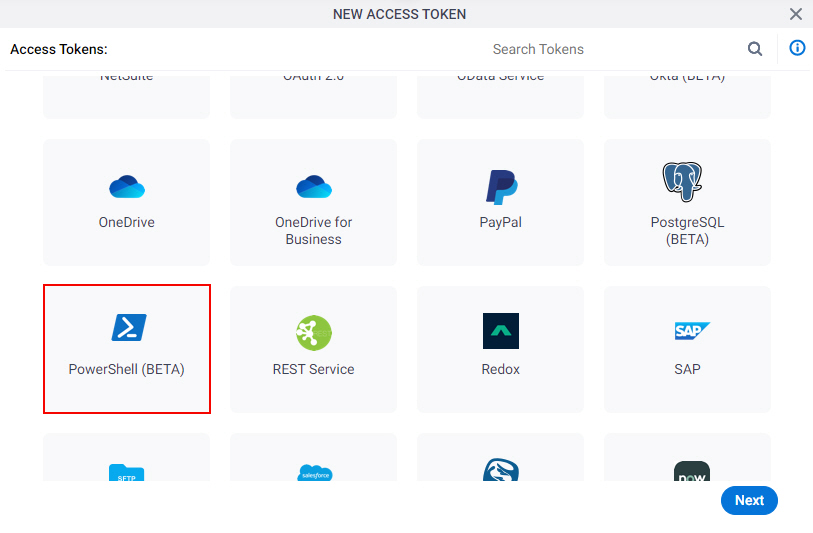Choose the OneDrive for Business icon
813x533 pixels.
pos(314,187)
